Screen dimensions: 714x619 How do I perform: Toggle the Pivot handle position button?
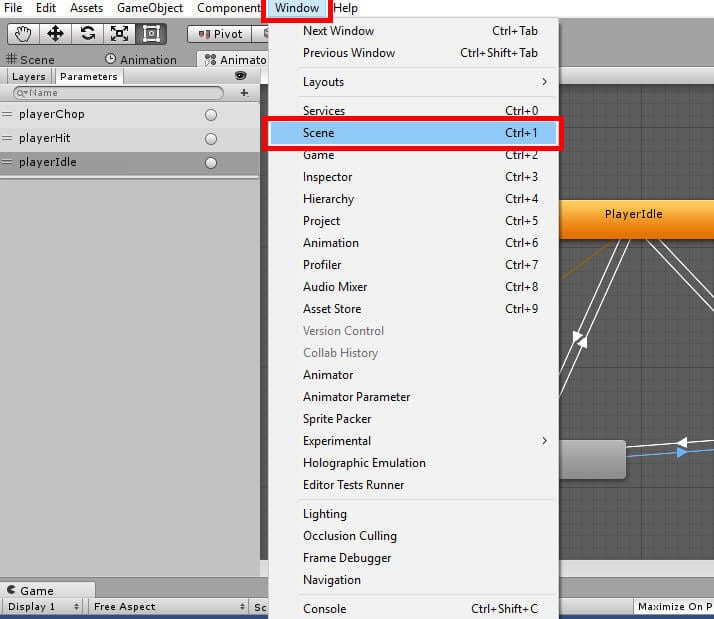point(219,34)
